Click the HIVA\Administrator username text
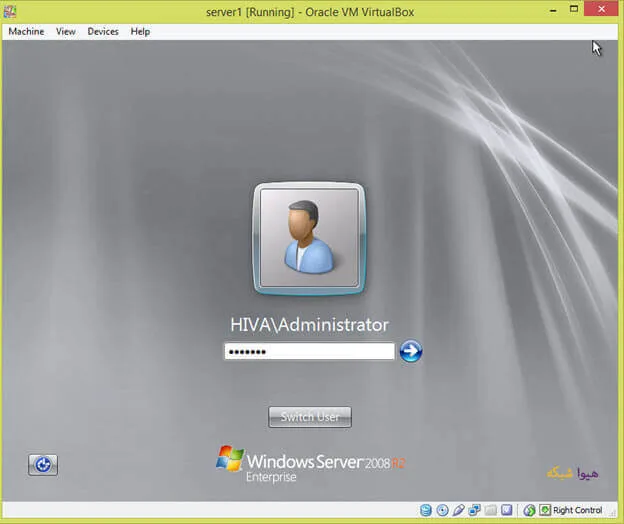This screenshot has height=524, width=624. click(309, 325)
